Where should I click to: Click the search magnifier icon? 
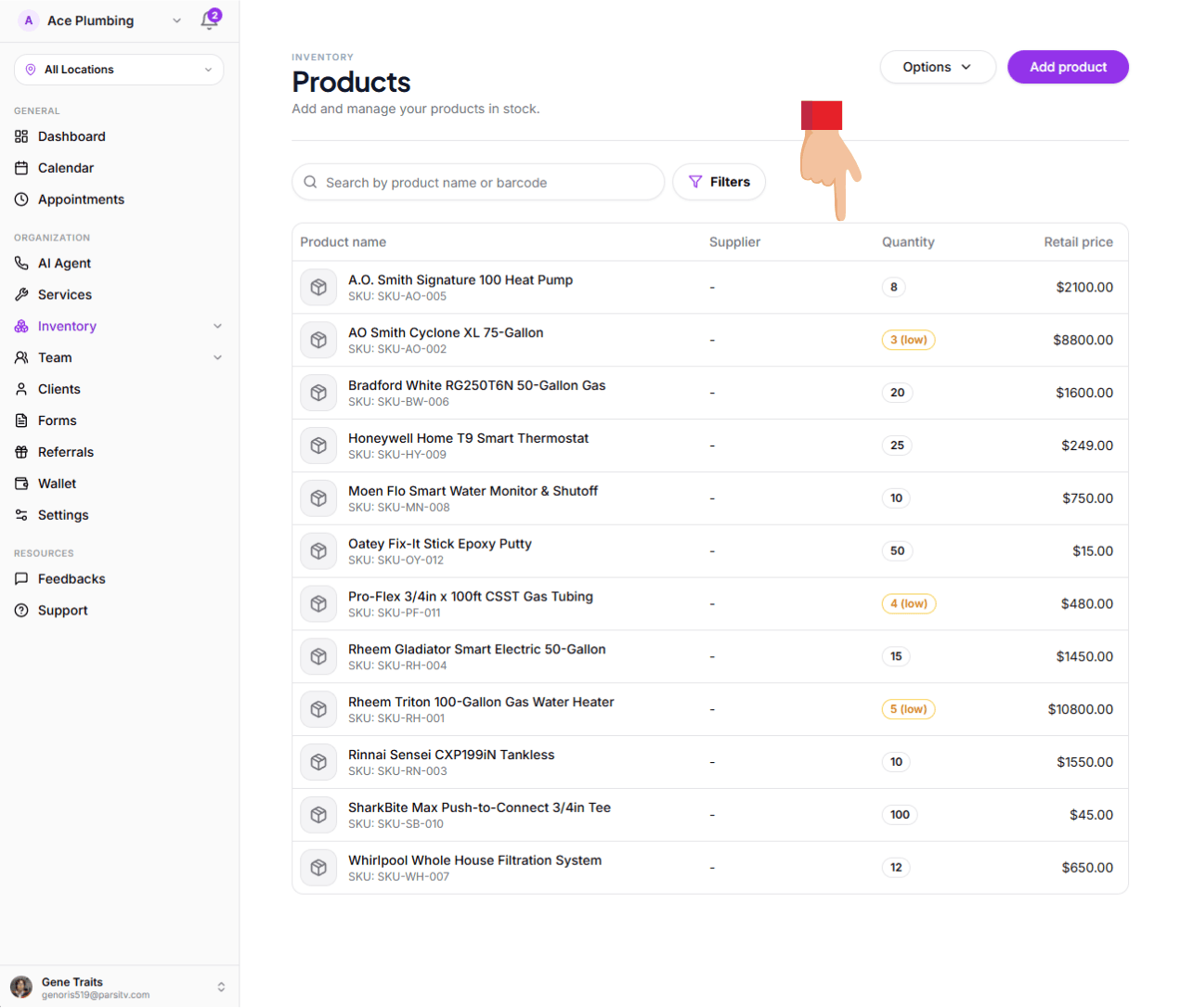311,183
